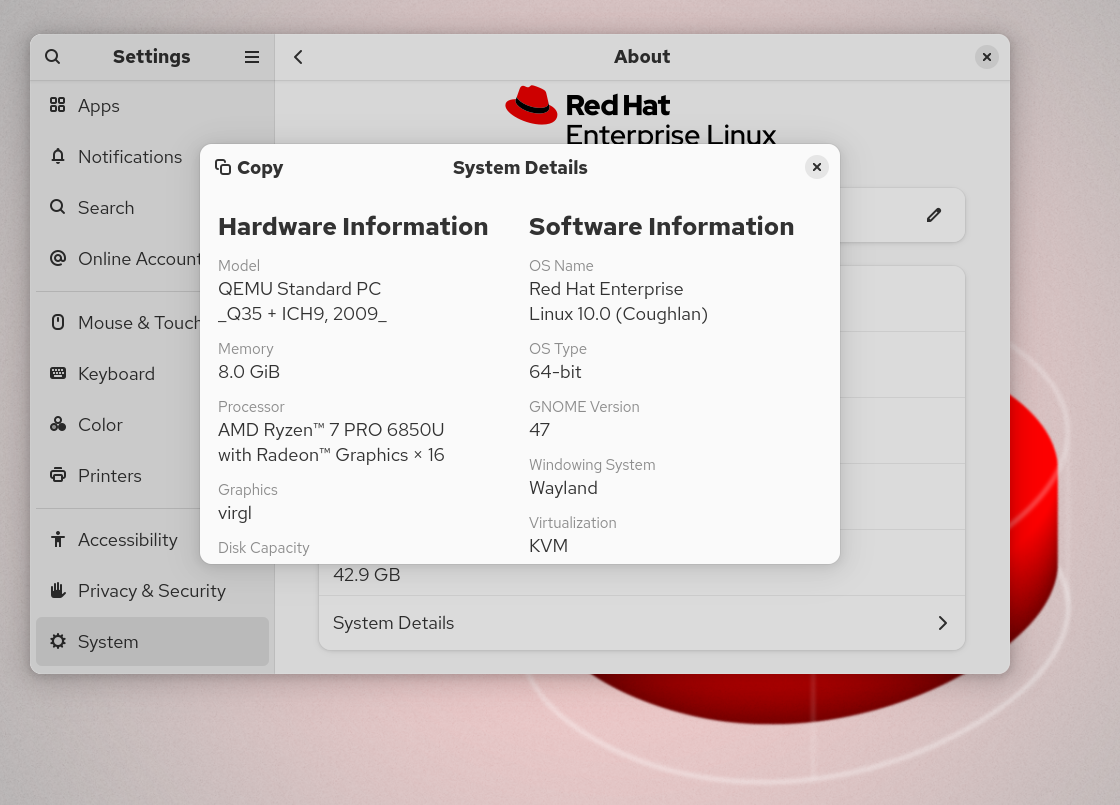Open Accessibility settings
Viewport: 1120px width, 805px height.
click(152, 540)
